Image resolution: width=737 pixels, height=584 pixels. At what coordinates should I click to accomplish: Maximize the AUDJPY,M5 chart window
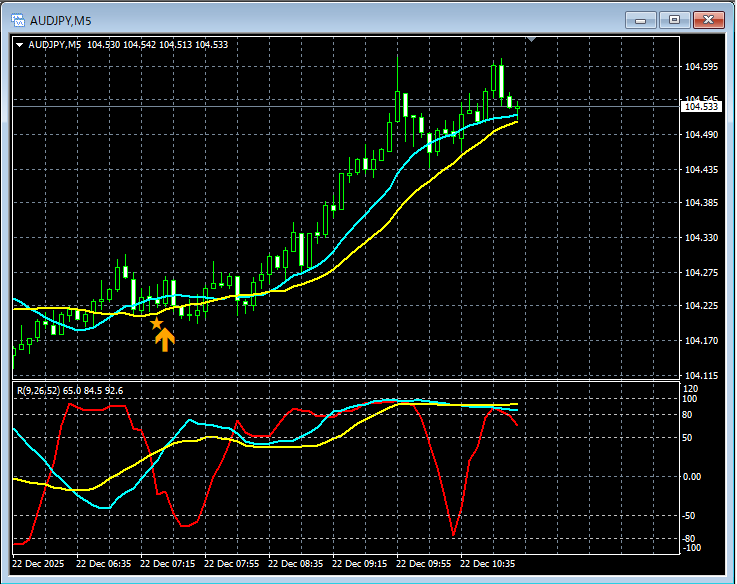pos(674,19)
